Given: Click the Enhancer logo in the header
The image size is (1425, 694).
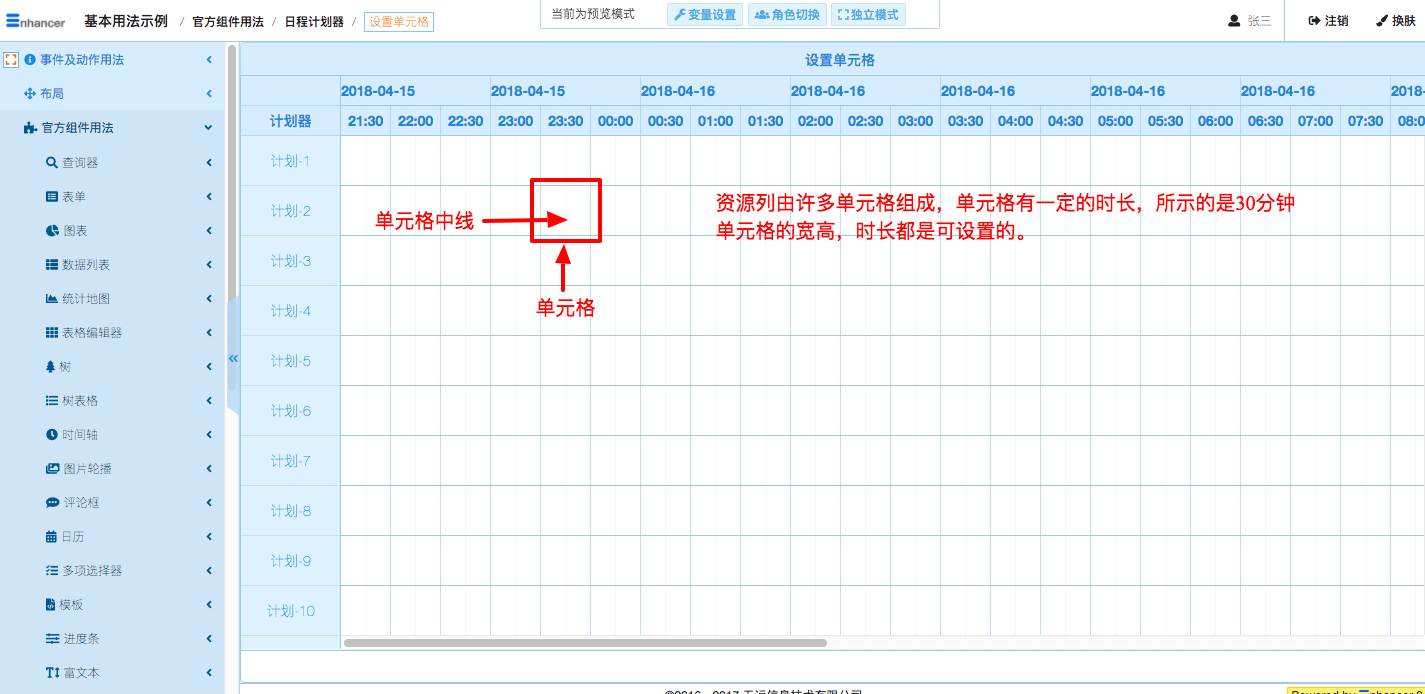Looking at the screenshot, I should (x=38, y=21).
